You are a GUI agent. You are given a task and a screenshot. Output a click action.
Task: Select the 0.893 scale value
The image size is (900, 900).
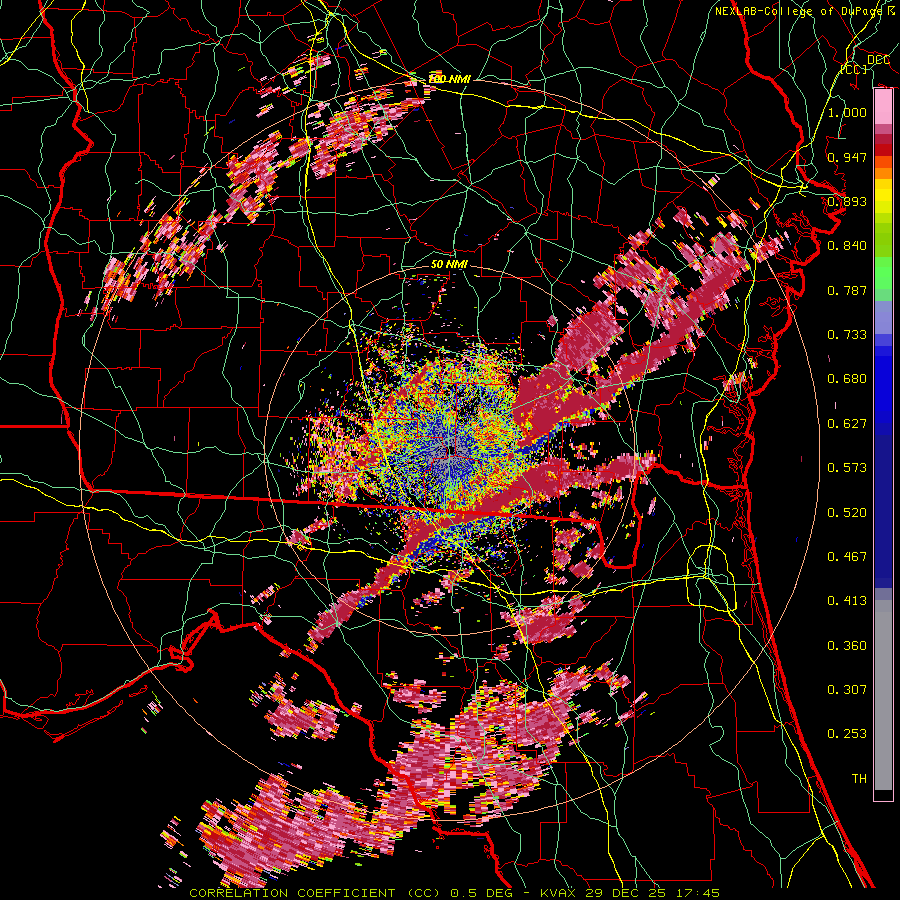click(x=847, y=201)
